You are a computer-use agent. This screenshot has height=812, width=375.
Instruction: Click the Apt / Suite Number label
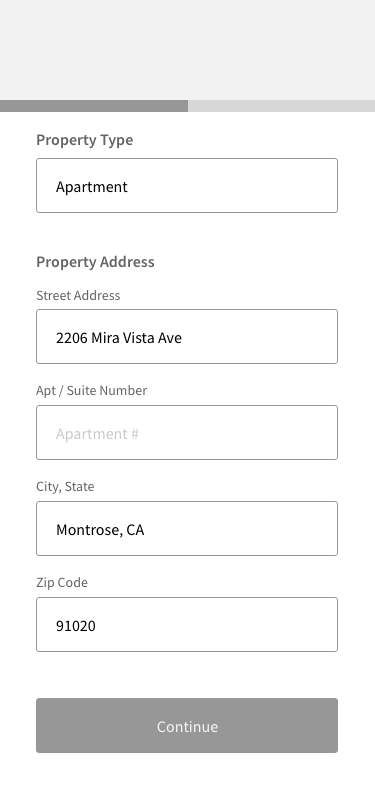tap(92, 390)
